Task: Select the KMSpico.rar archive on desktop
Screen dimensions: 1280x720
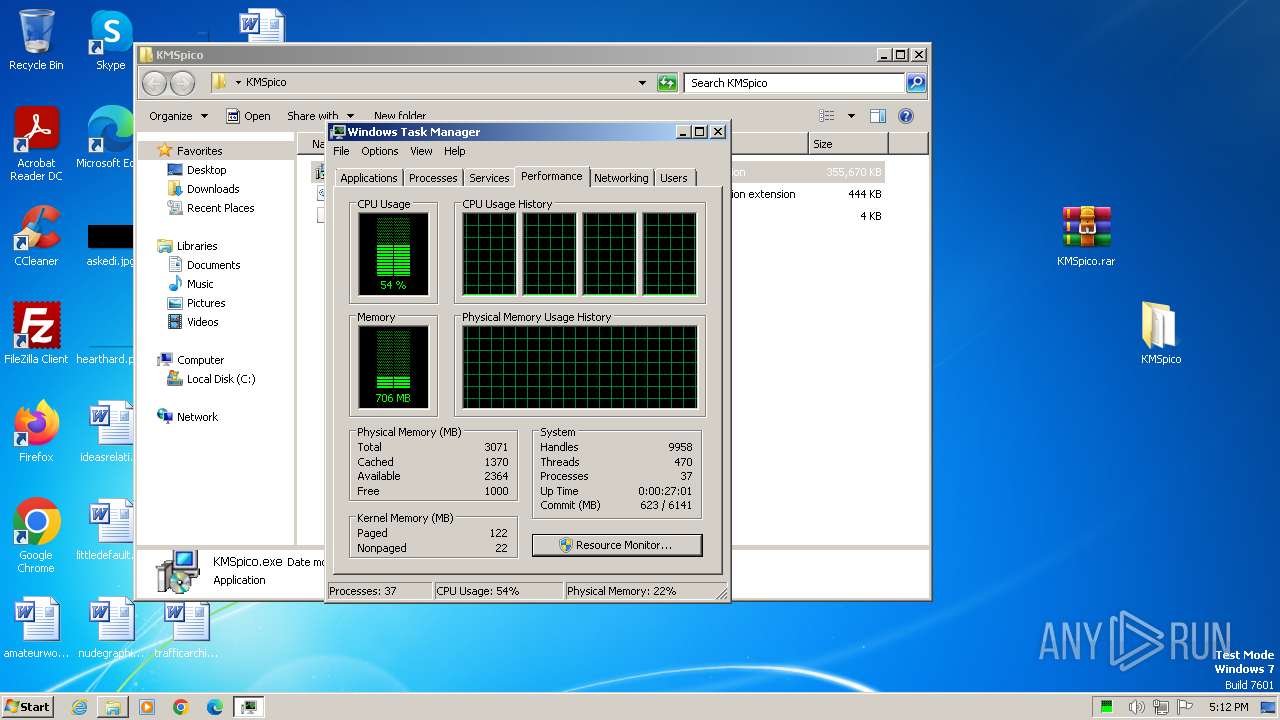Action: tap(1086, 236)
